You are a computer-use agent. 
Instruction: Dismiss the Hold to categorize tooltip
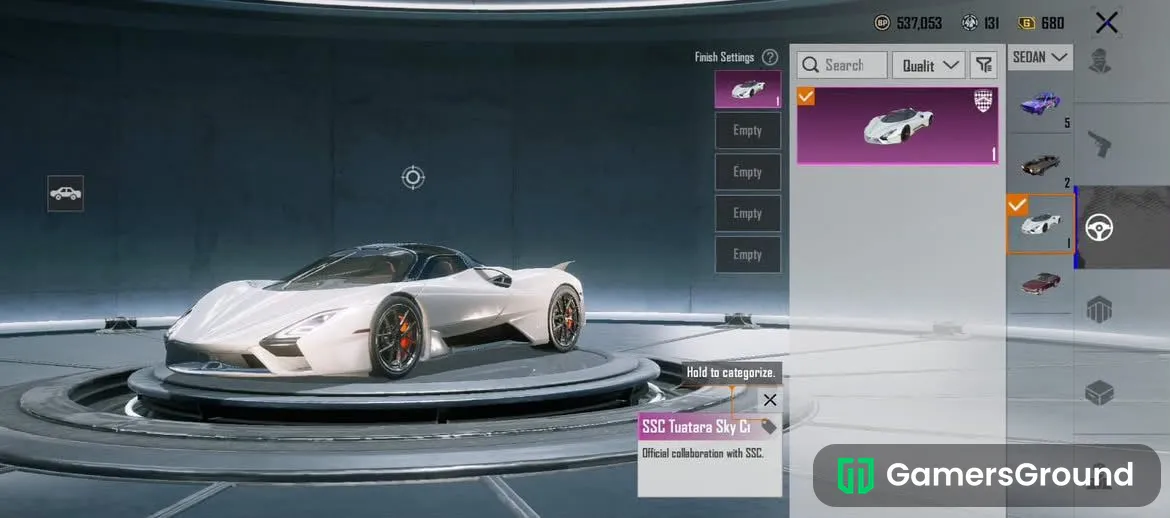pos(770,399)
